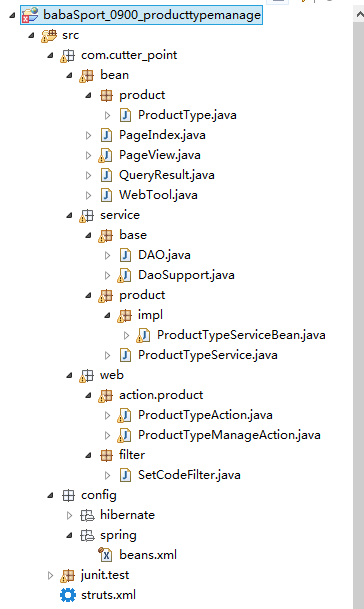
Task: Click the config package icon
Action: (x=68, y=495)
